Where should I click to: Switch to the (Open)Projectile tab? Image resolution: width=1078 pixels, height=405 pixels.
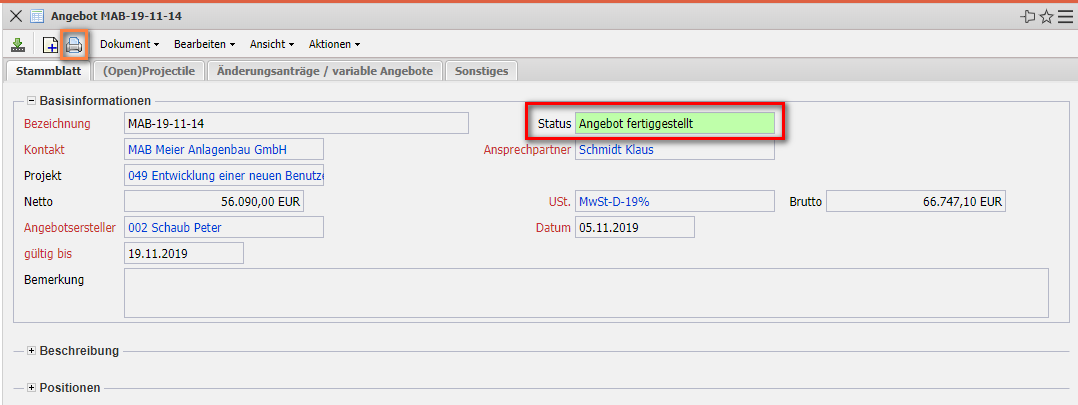(x=149, y=71)
